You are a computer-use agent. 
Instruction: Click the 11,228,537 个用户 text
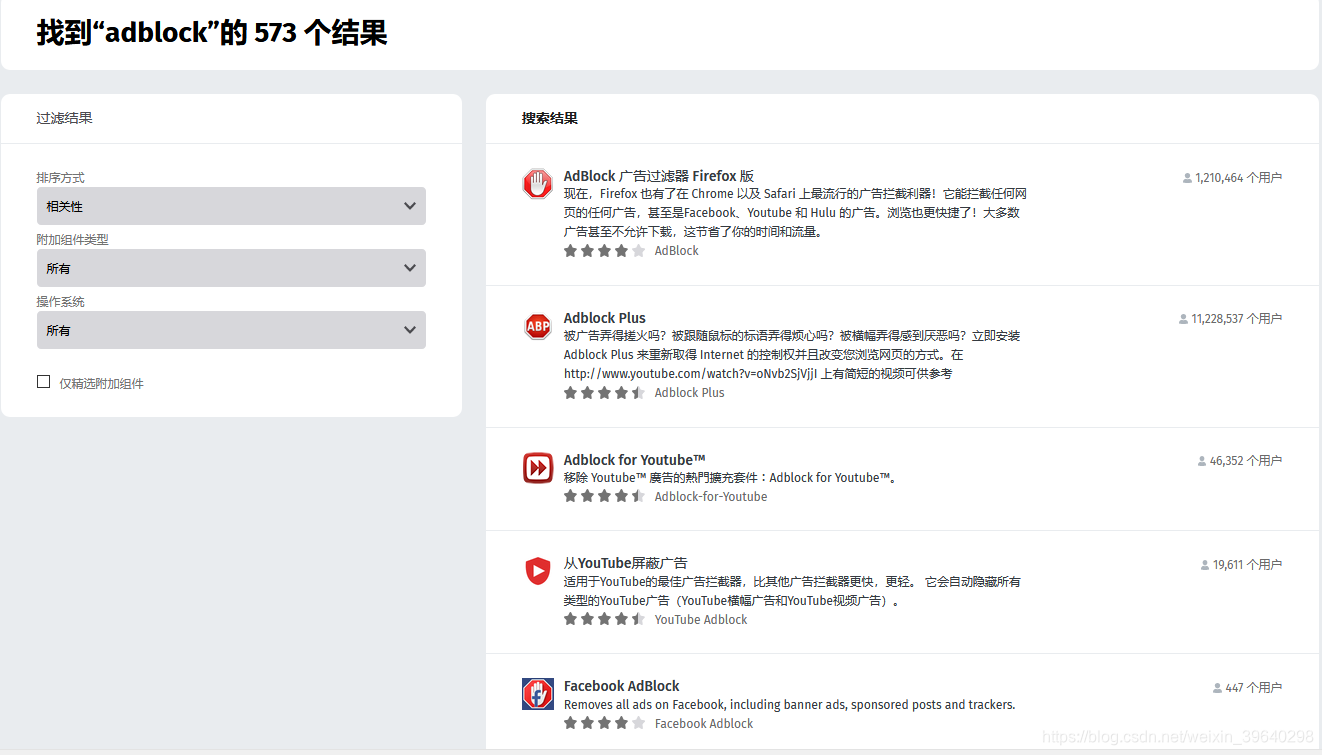(x=1237, y=319)
